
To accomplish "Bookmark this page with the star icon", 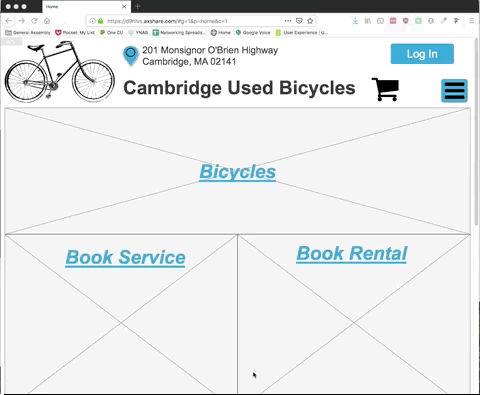I will 310,21.
